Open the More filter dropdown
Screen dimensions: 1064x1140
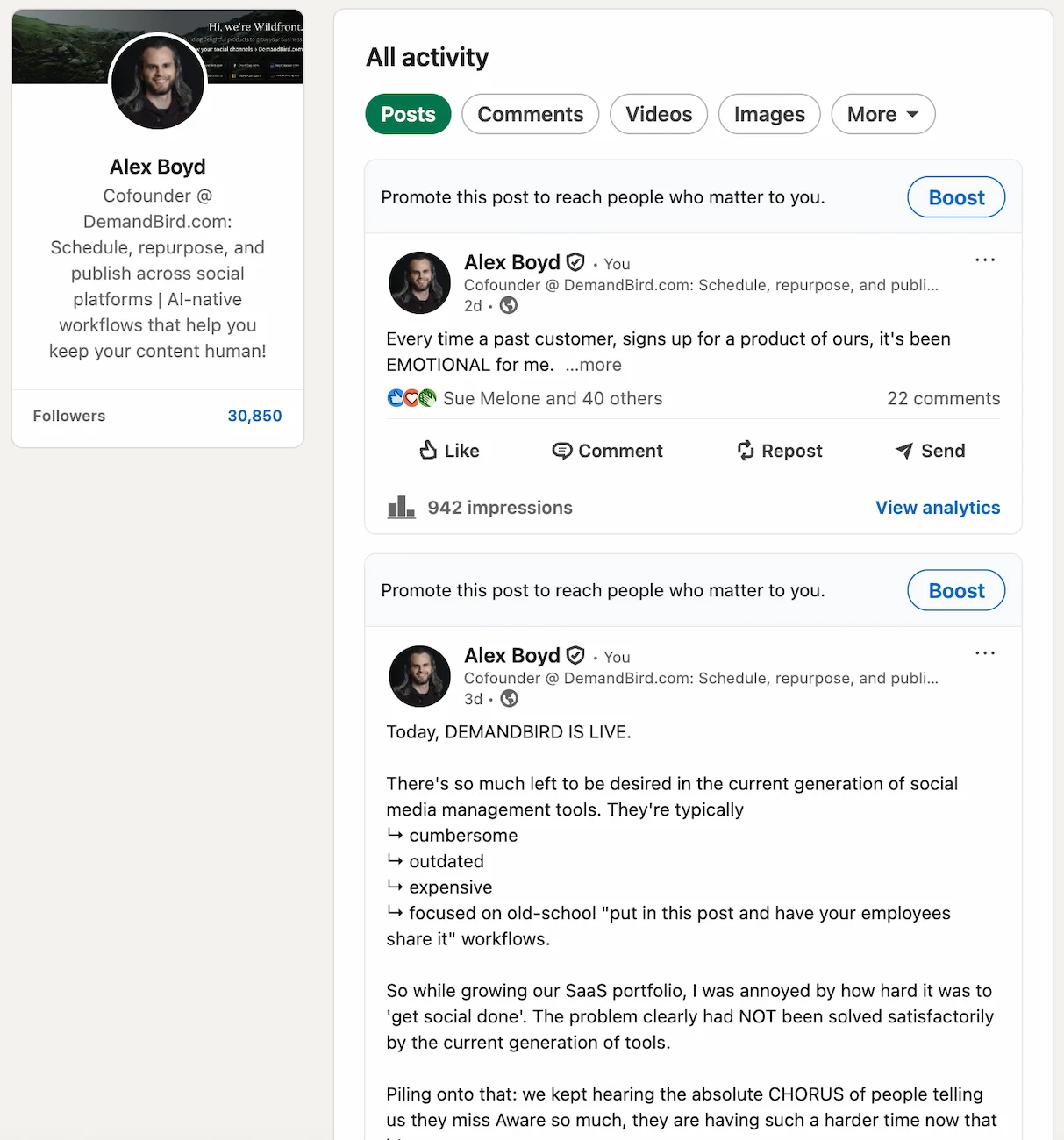[882, 114]
